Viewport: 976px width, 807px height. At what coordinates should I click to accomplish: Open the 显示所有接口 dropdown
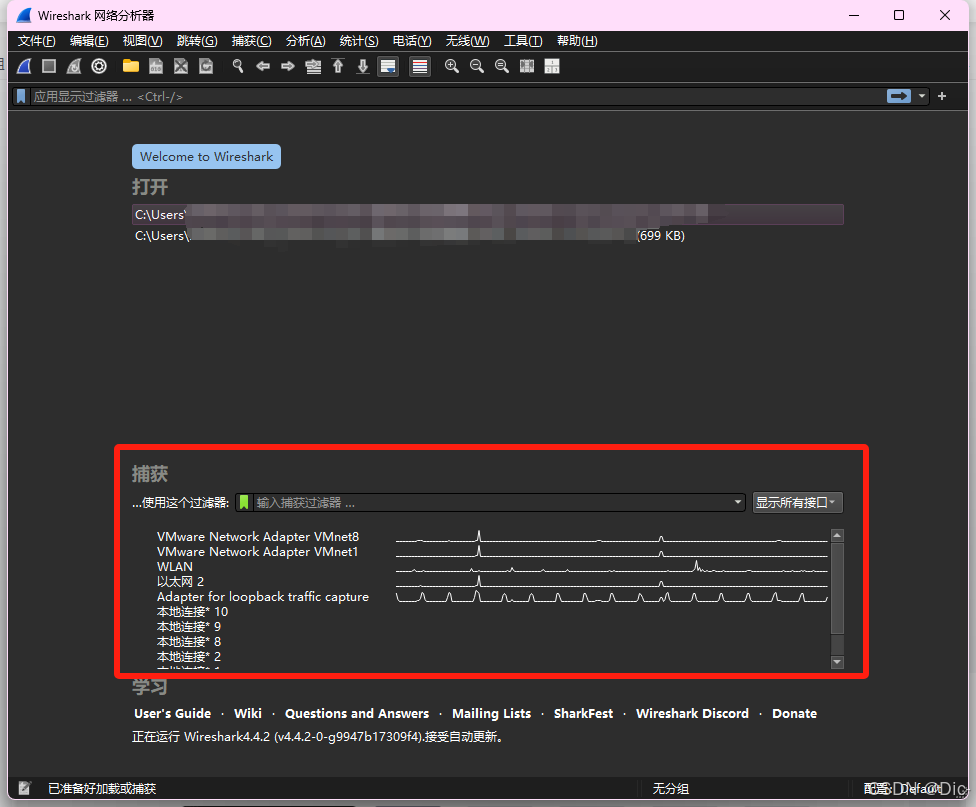coord(797,503)
